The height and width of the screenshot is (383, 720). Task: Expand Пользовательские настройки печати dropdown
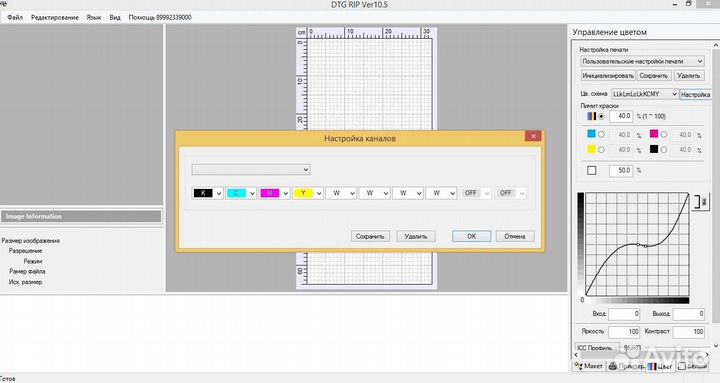[642, 61]
